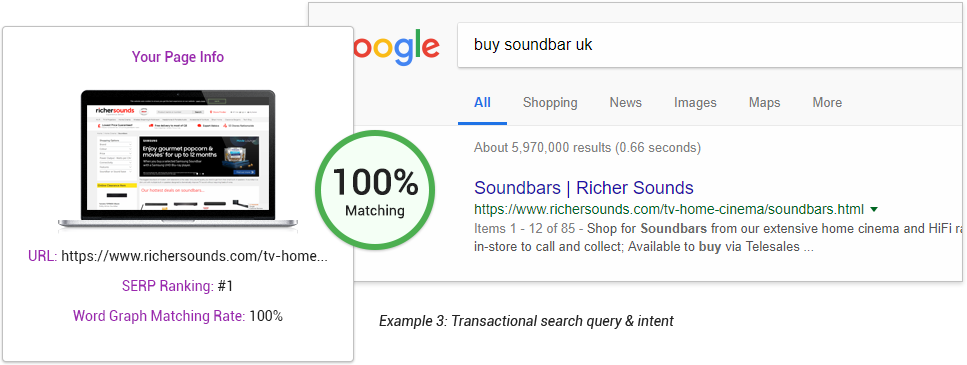
Task: Select the All search tab
Action: [482, 102]
